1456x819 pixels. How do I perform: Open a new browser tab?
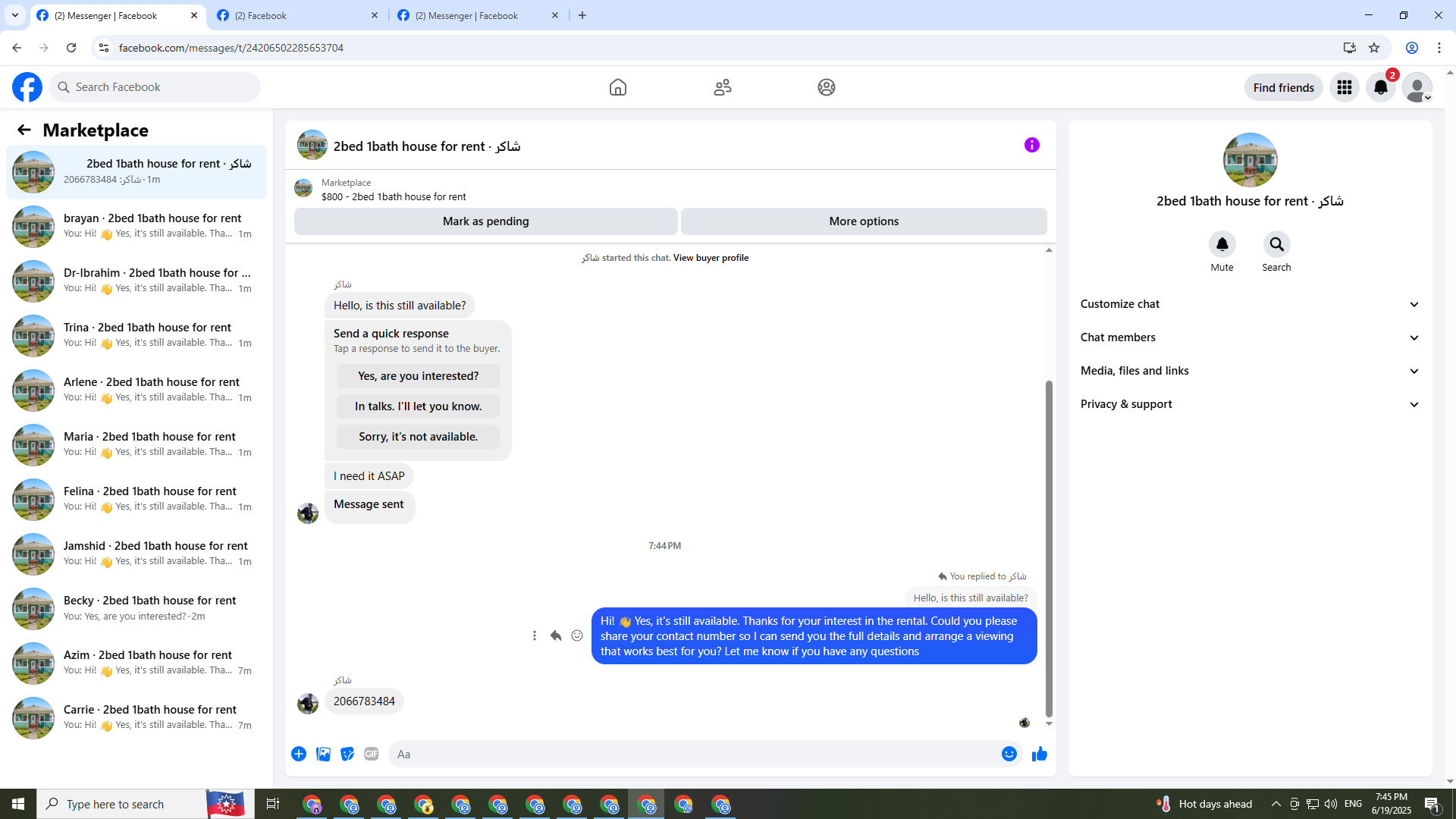pos(582,15)
